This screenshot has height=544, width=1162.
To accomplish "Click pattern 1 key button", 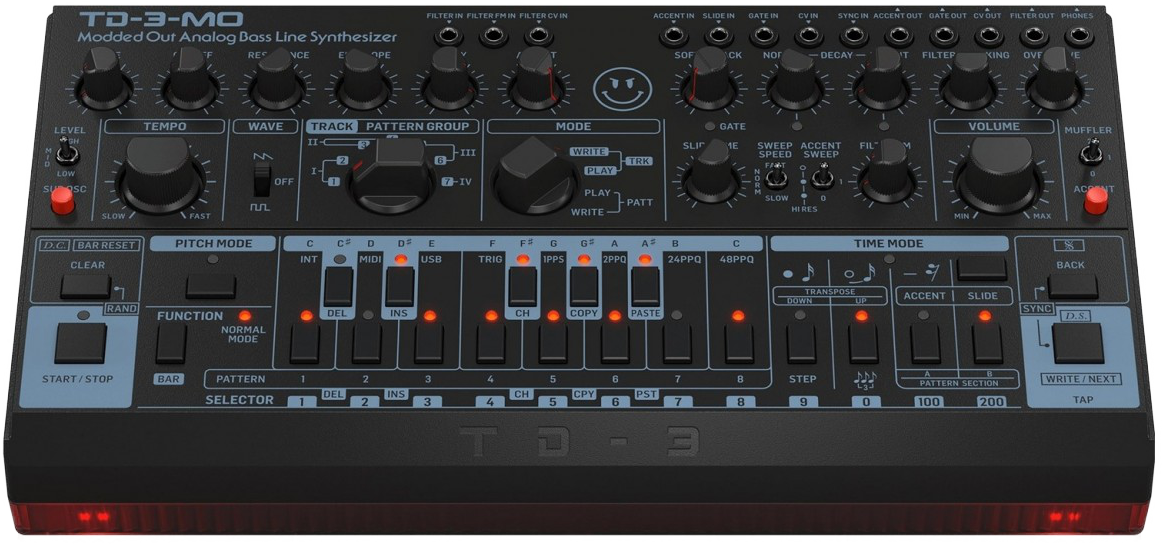I will coord(305,344).
